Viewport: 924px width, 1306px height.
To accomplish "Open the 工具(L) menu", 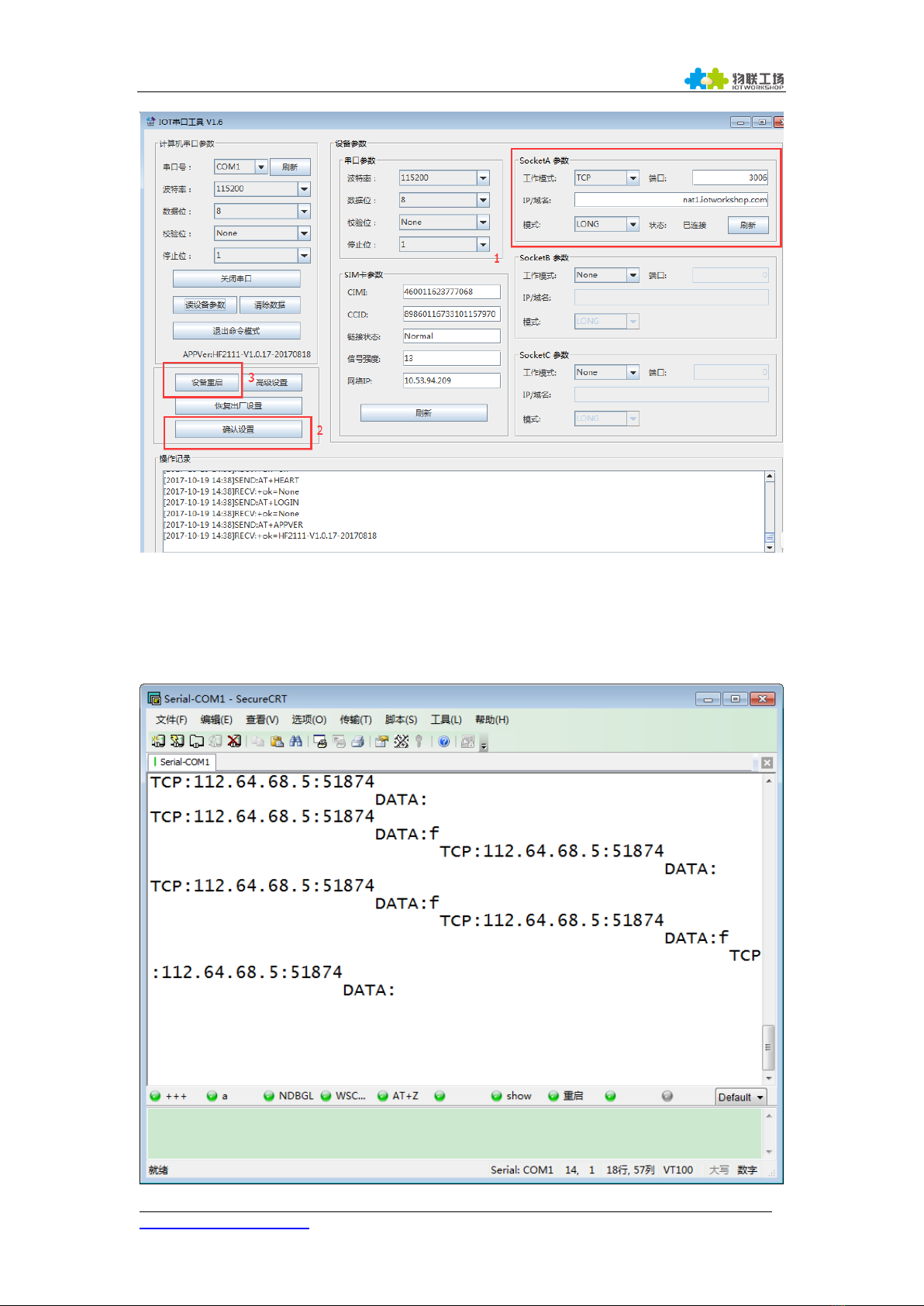I will 446,719.
